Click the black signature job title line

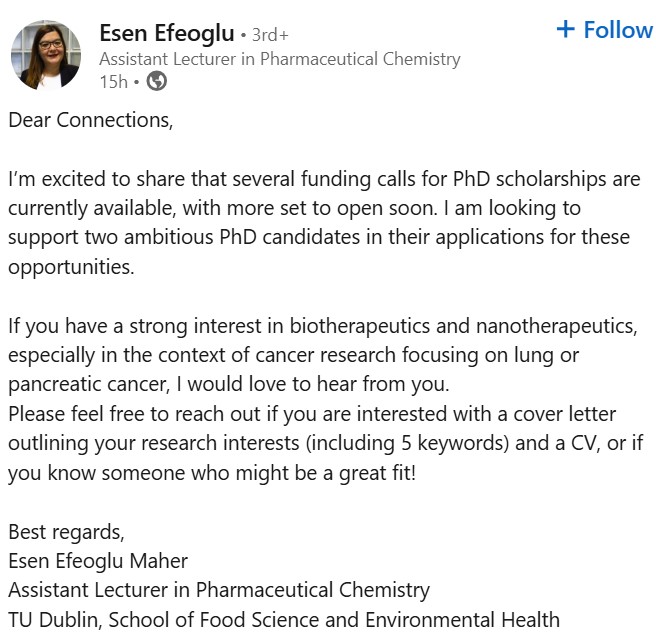pos(219,591)
